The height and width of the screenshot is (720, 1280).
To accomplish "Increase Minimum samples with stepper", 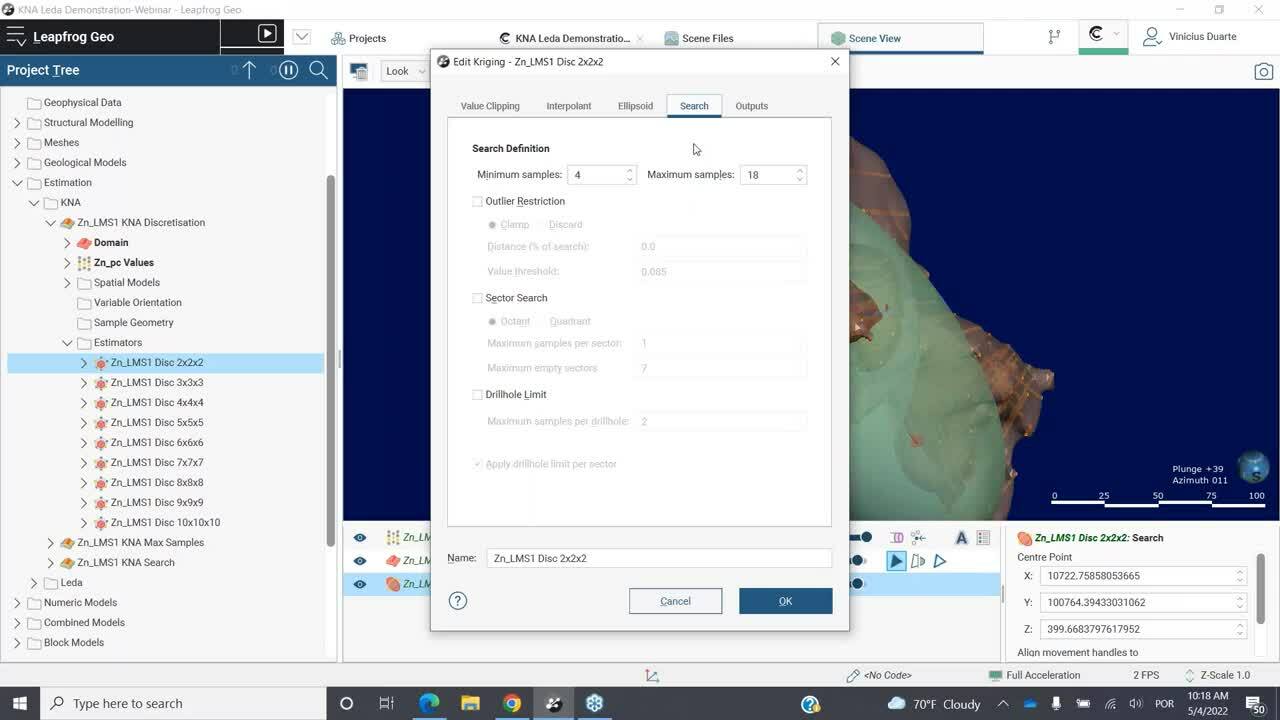I will coord(630,170).
